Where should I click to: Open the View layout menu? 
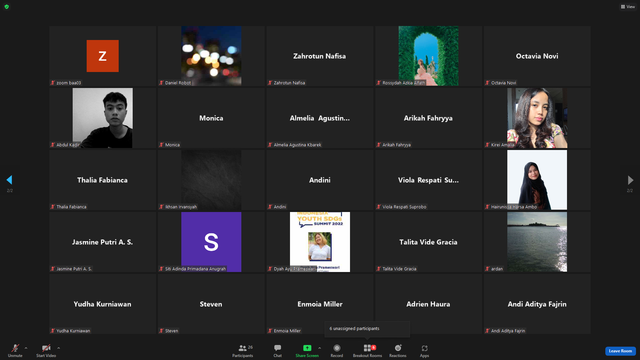(x=628, y=7)
